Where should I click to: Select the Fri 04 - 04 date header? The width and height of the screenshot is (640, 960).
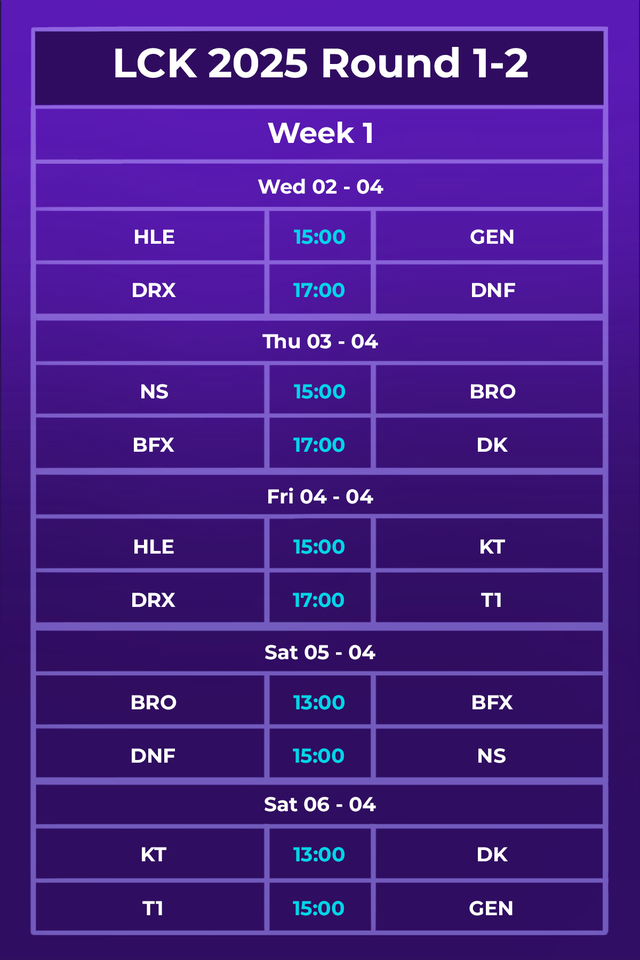pyautogui.click(x=320, y=496)
